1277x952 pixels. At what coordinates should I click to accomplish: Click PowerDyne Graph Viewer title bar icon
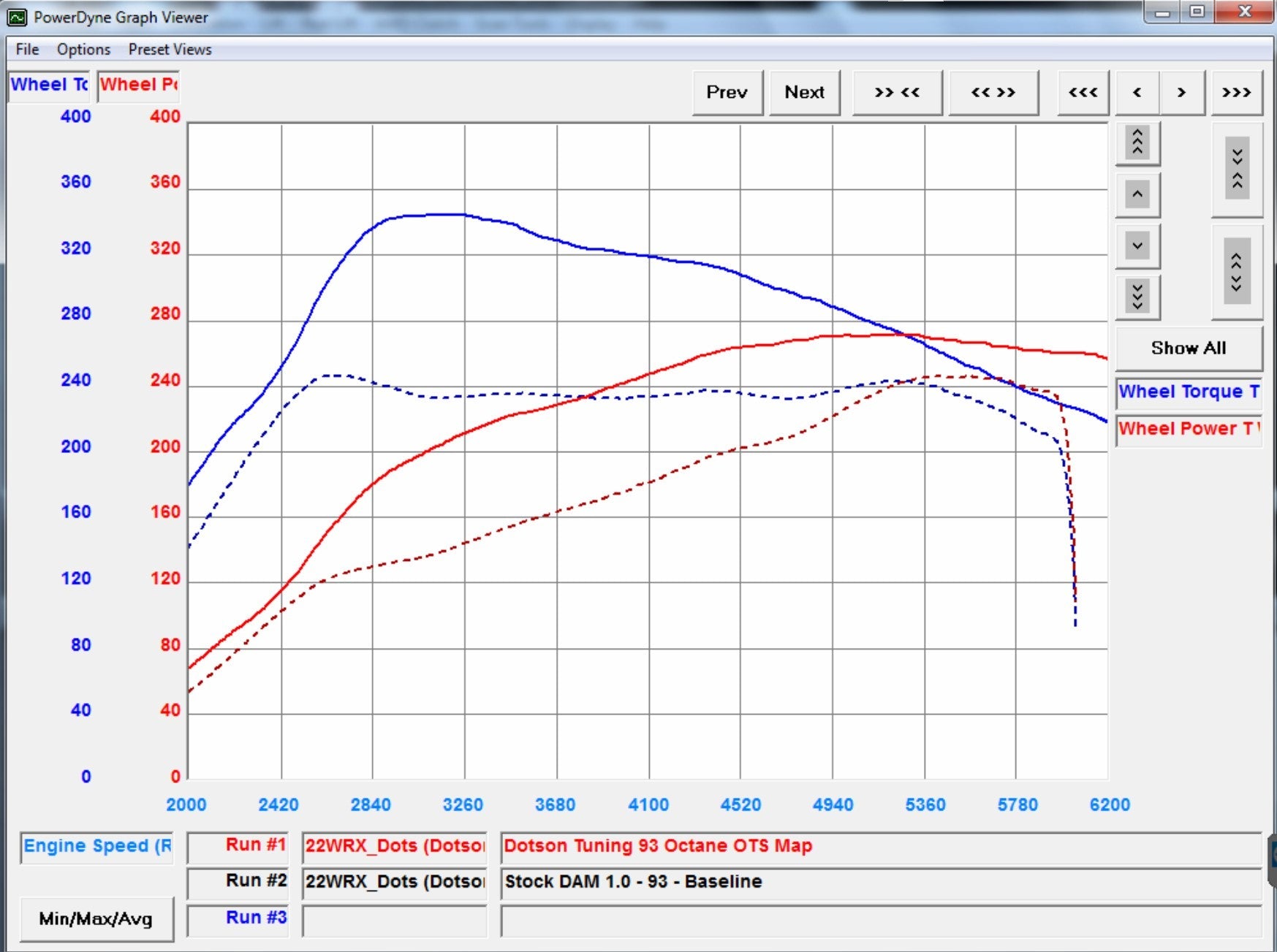pos(17,17)
